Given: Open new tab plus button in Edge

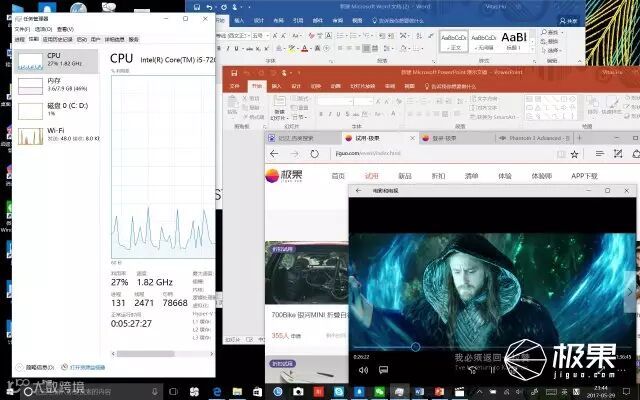Looking at the screenshot, I should click(579, 138).
